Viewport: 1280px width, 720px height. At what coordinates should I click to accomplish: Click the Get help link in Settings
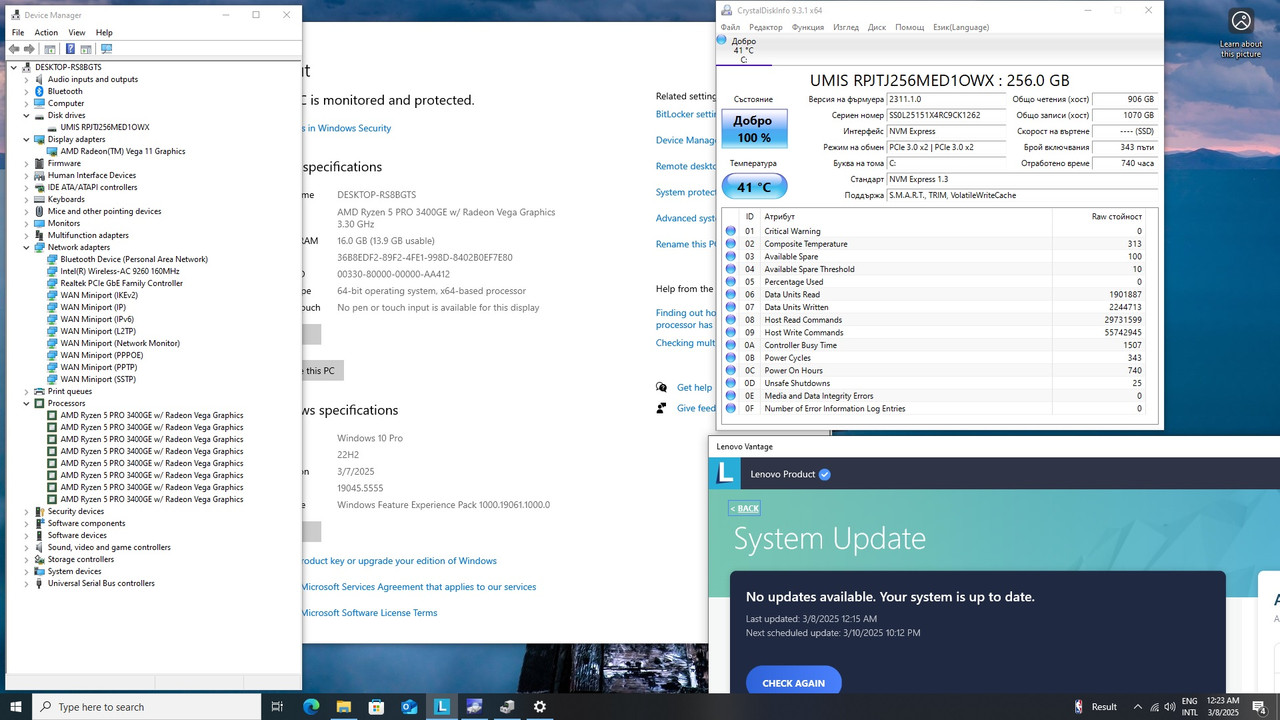pos(694,387)
